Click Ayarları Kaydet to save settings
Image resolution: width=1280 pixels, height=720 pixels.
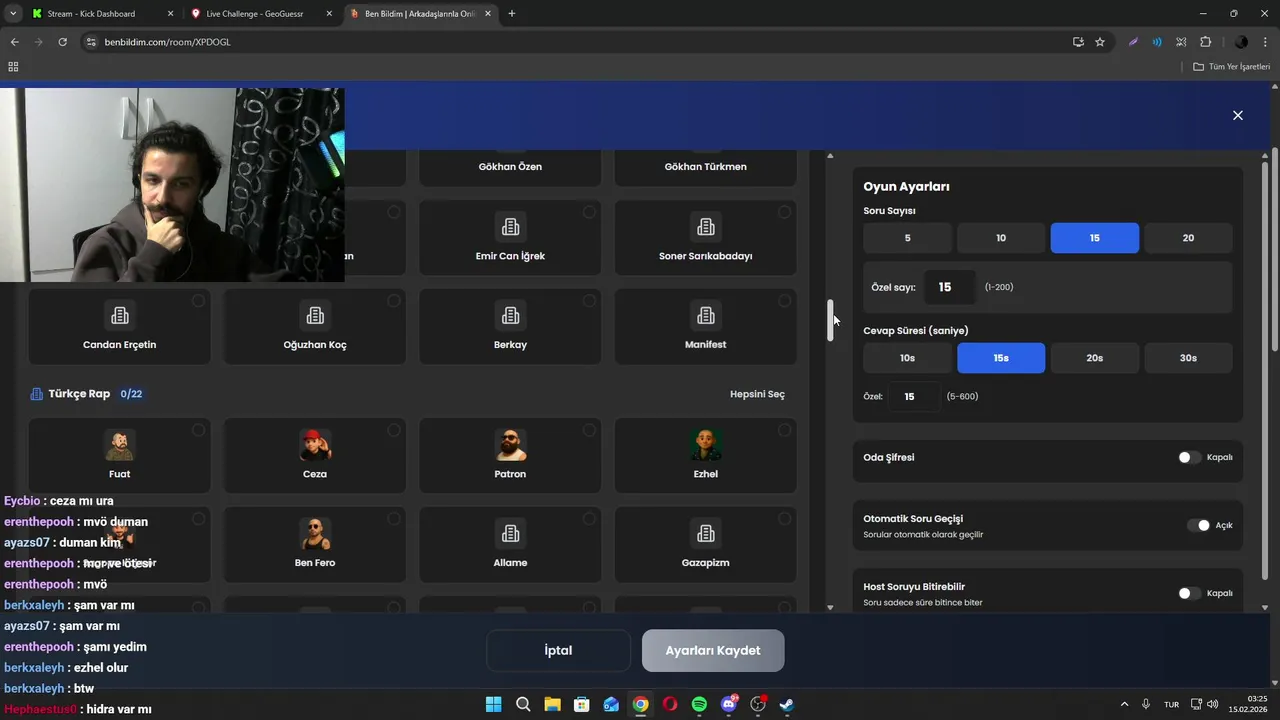(x=713, y=651)
